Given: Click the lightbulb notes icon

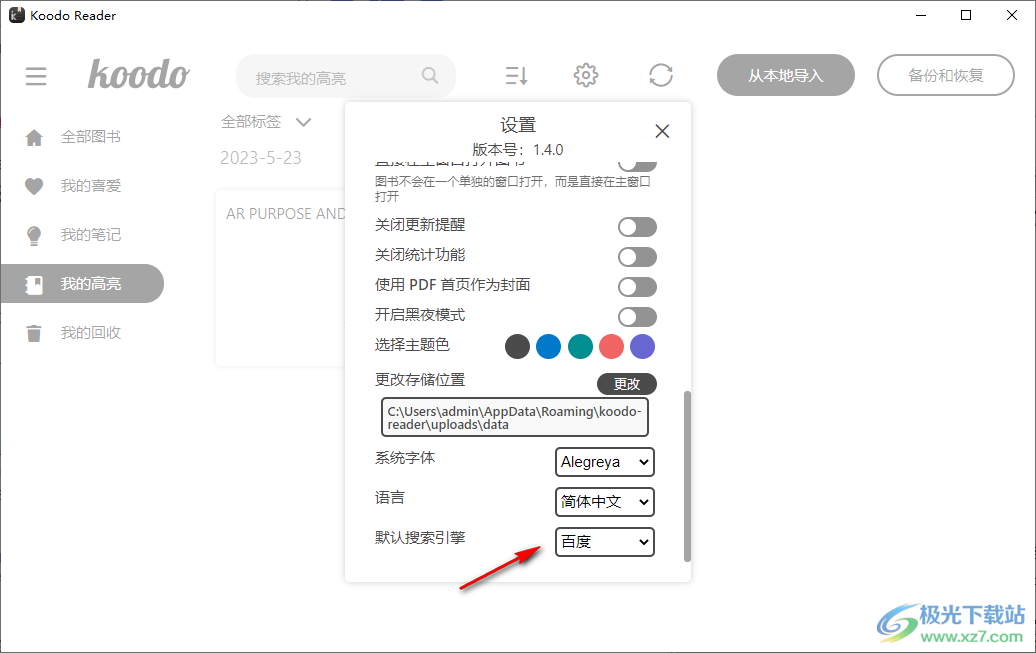Looking at the screenshot, I should click(x=34, y=235).
